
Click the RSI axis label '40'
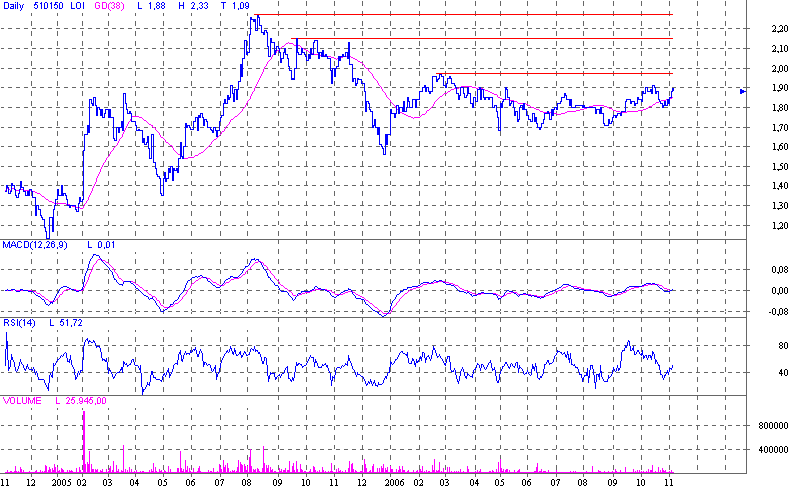pyautogui.click(x=783, y=373)
